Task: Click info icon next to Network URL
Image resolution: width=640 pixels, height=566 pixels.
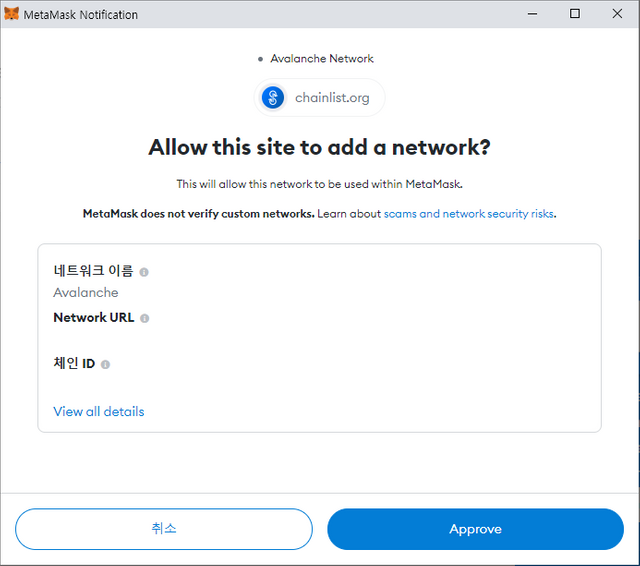Action: tap(144, 318)
